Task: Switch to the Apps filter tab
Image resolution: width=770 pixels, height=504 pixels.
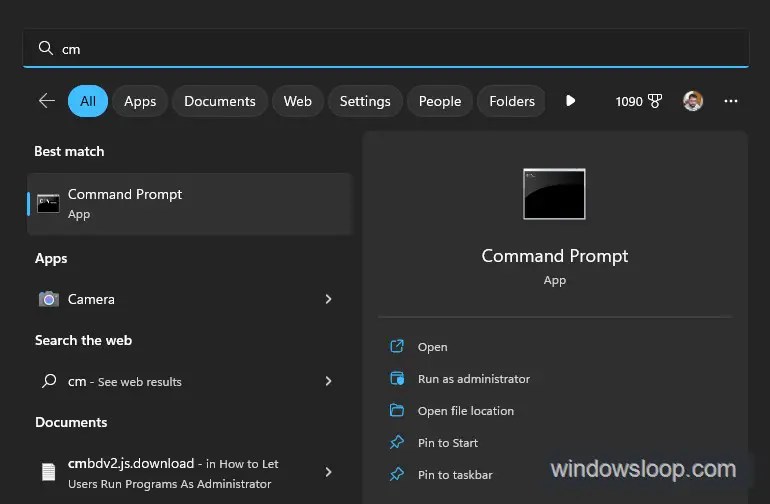Action: 140,101
